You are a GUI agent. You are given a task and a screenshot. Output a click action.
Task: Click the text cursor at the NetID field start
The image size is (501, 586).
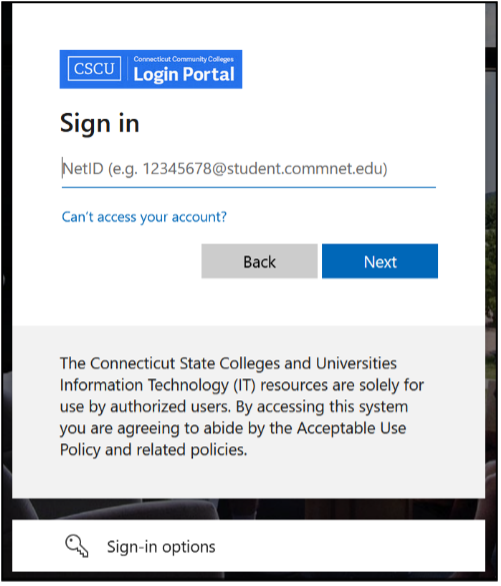62,168
